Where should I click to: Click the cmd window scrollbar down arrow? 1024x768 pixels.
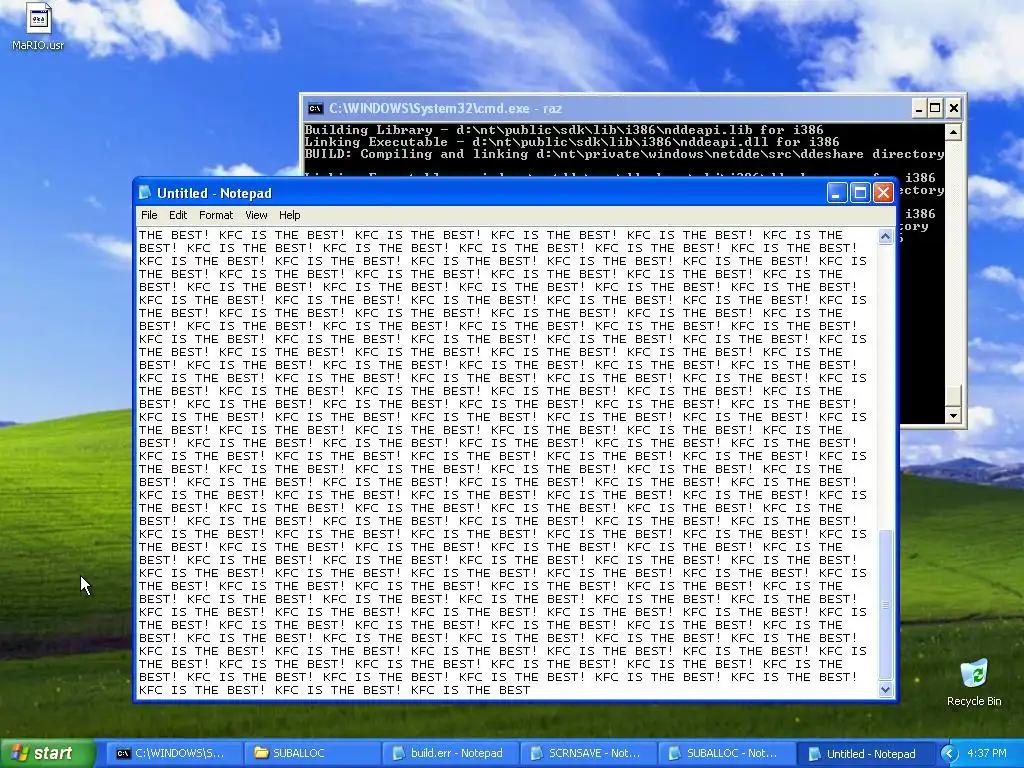953,415
